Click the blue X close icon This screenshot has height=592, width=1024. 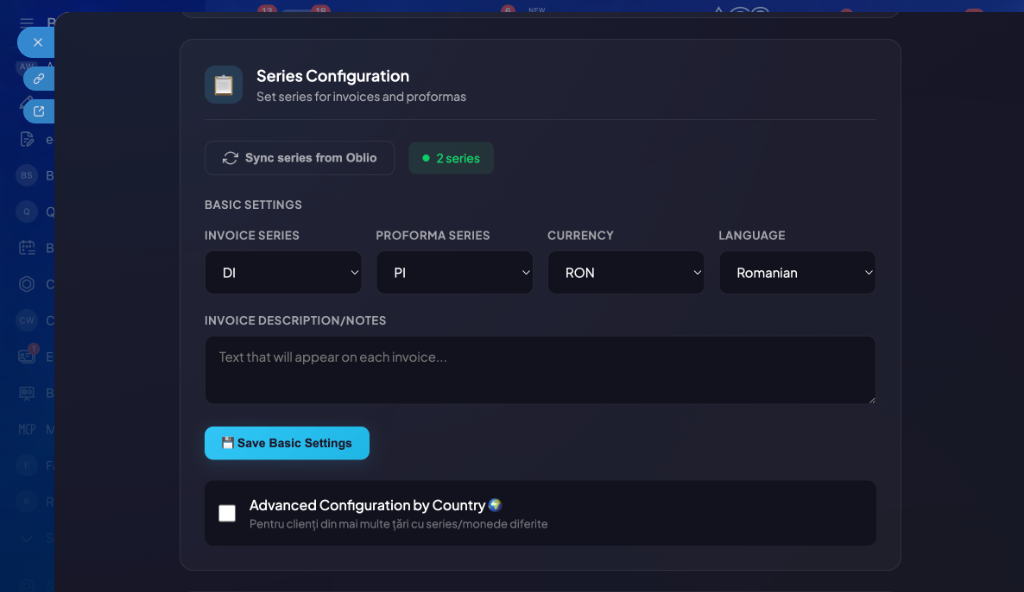[x=37, y=42]
